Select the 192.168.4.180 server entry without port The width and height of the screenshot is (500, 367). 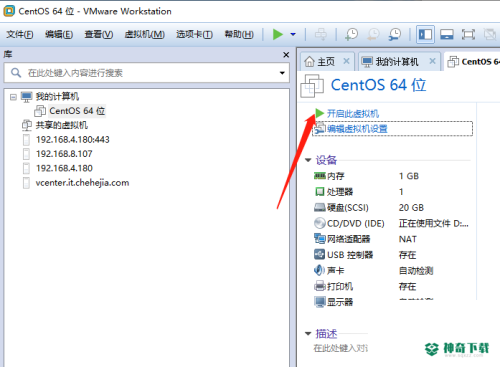point(64,168)
